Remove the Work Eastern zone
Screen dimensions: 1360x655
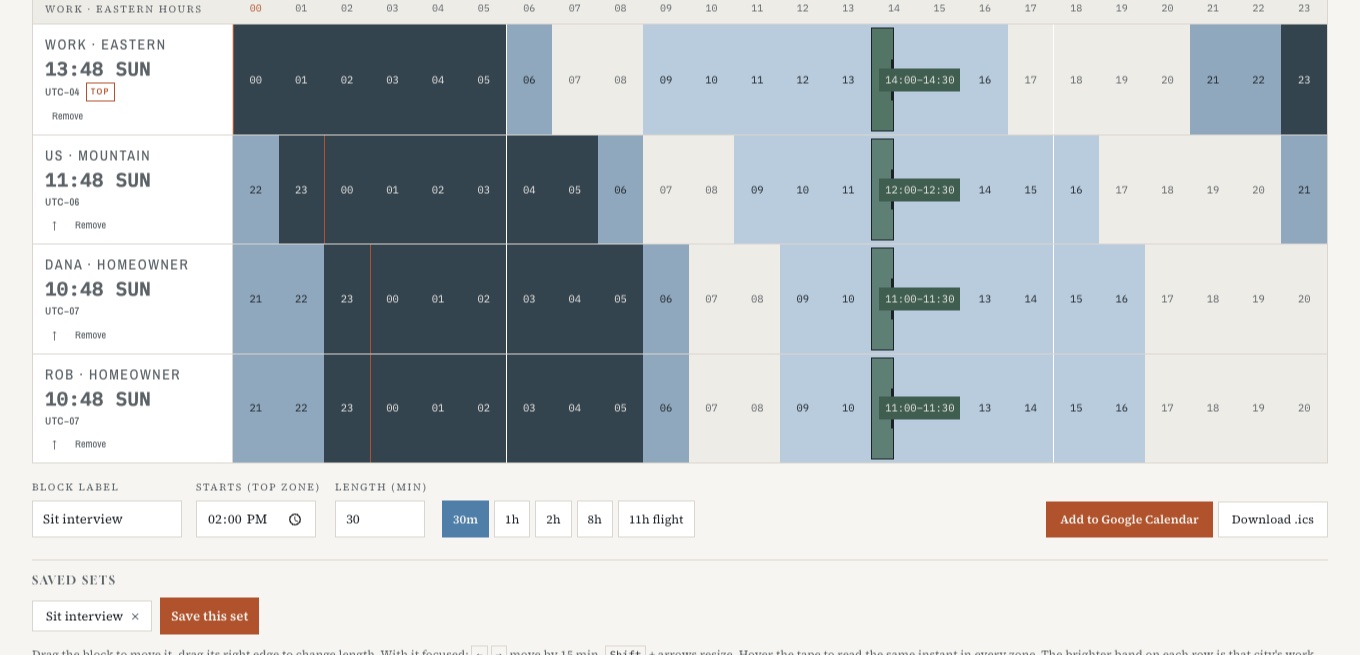[68, 116]
